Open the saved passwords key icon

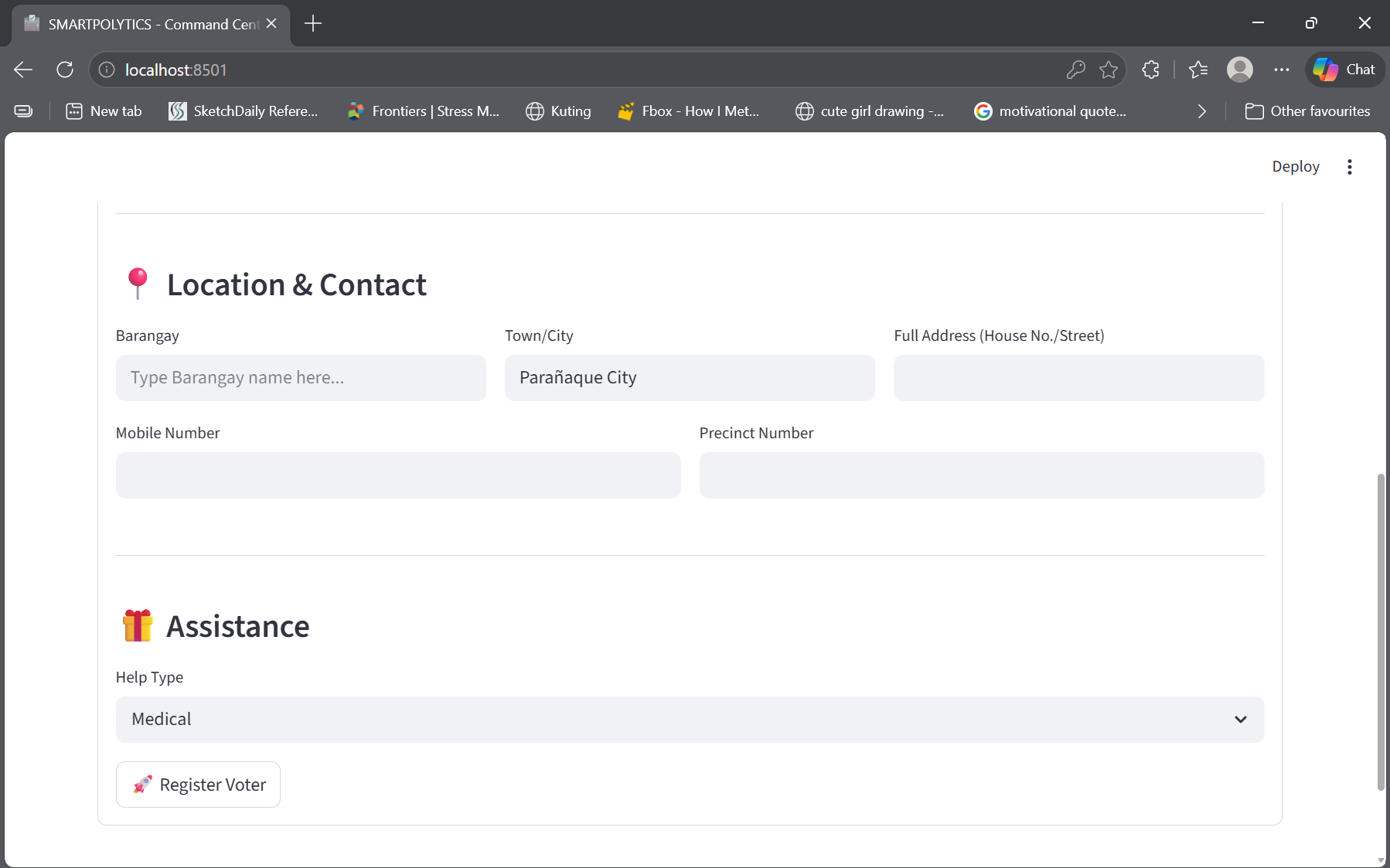click(1075, 70)
